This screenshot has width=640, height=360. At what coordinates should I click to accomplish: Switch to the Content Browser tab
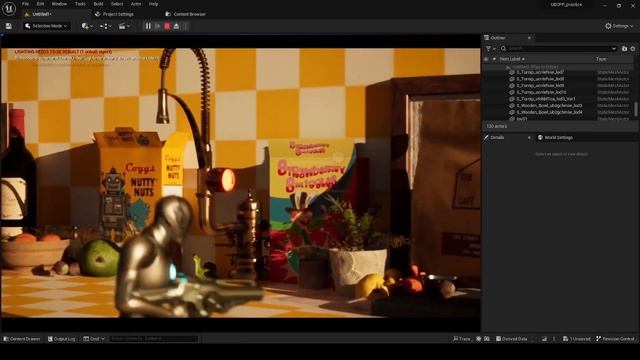click(x=186, y=14)
